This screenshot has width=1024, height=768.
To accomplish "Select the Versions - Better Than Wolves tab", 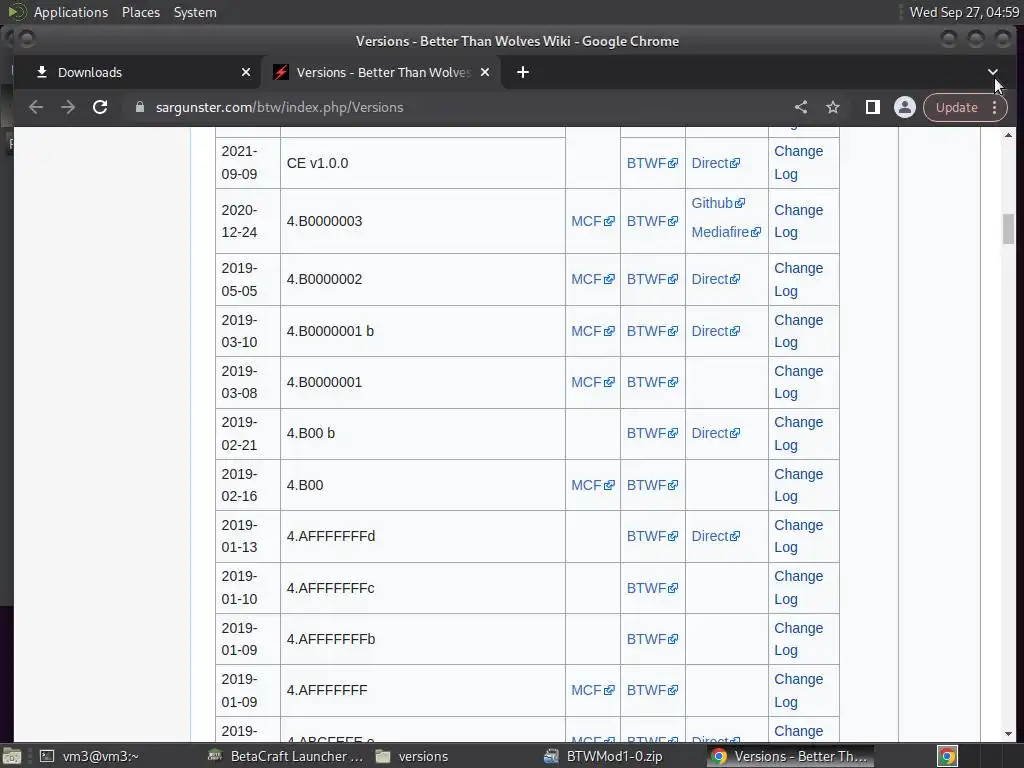I will coord(382,72).
